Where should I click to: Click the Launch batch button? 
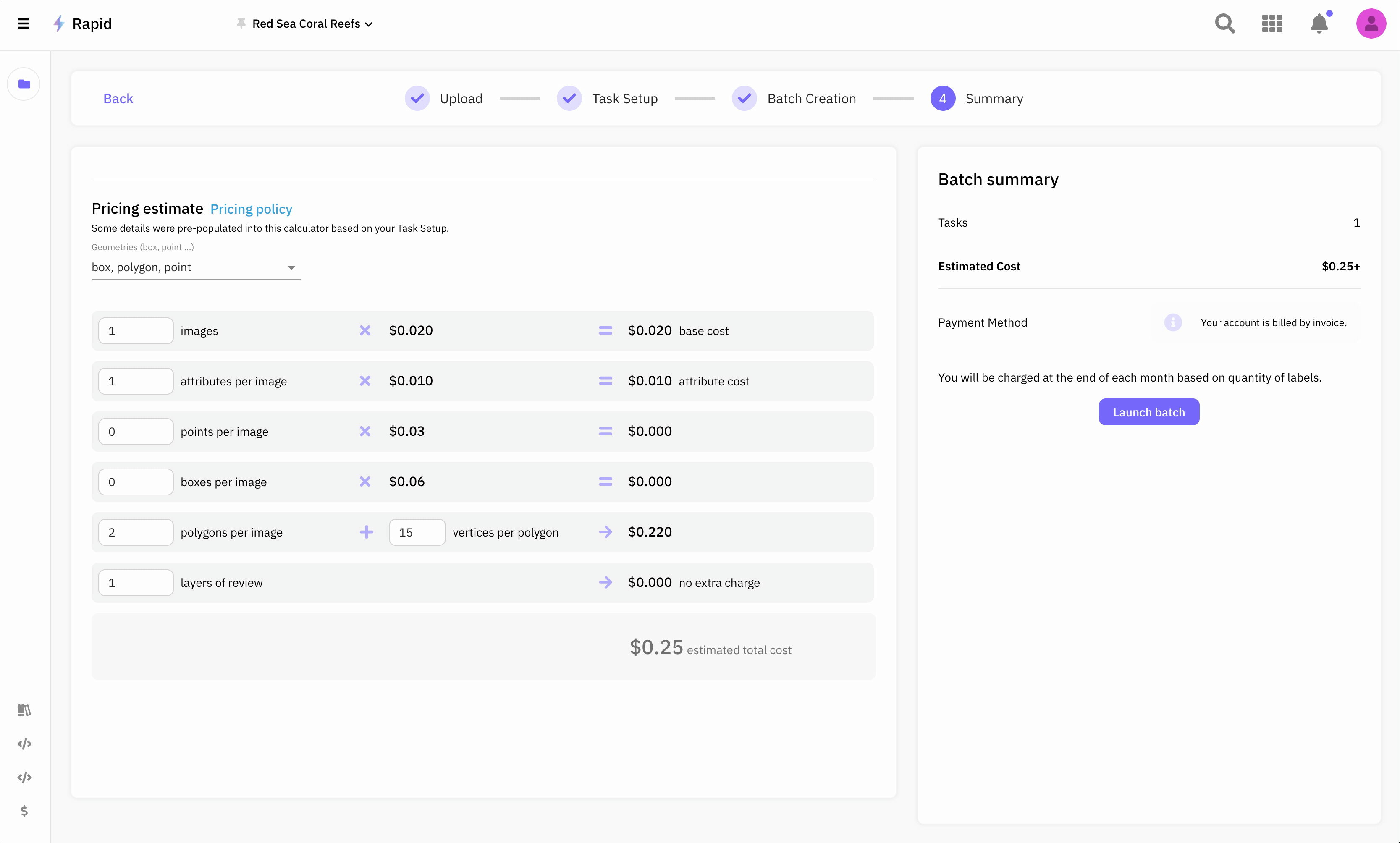1148,412
